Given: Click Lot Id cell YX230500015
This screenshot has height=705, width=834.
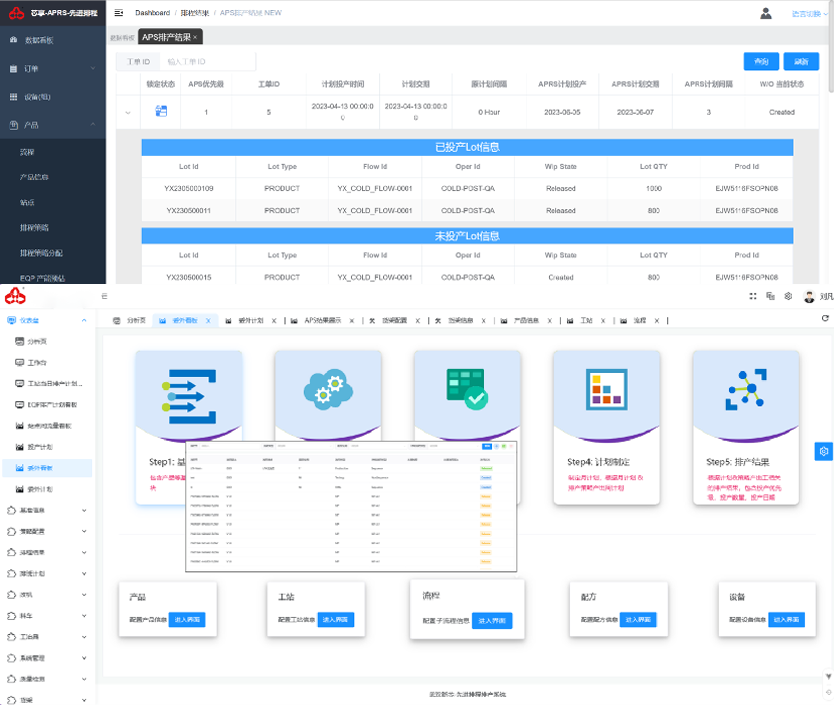Looking at the screenshot, I should pos(188,277).
